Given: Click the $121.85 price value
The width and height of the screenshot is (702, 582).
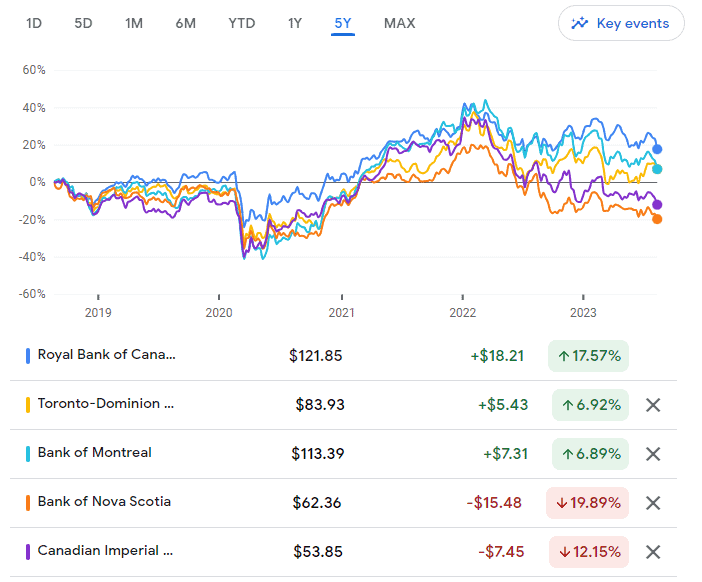Looking at the screenshot, I should 316,356.
